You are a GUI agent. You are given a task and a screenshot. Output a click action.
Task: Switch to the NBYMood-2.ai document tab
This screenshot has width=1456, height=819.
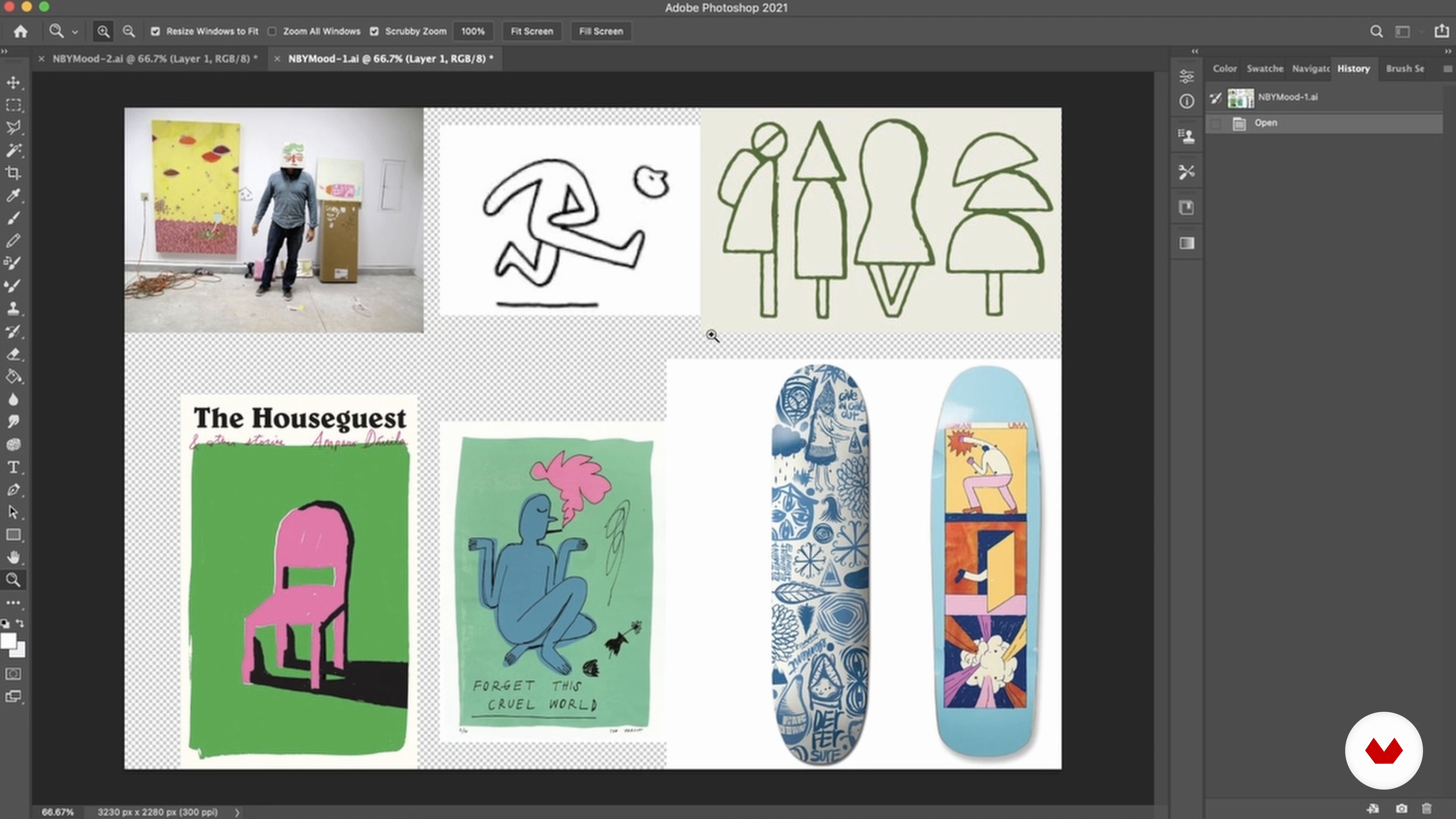[x=155, y=59]
